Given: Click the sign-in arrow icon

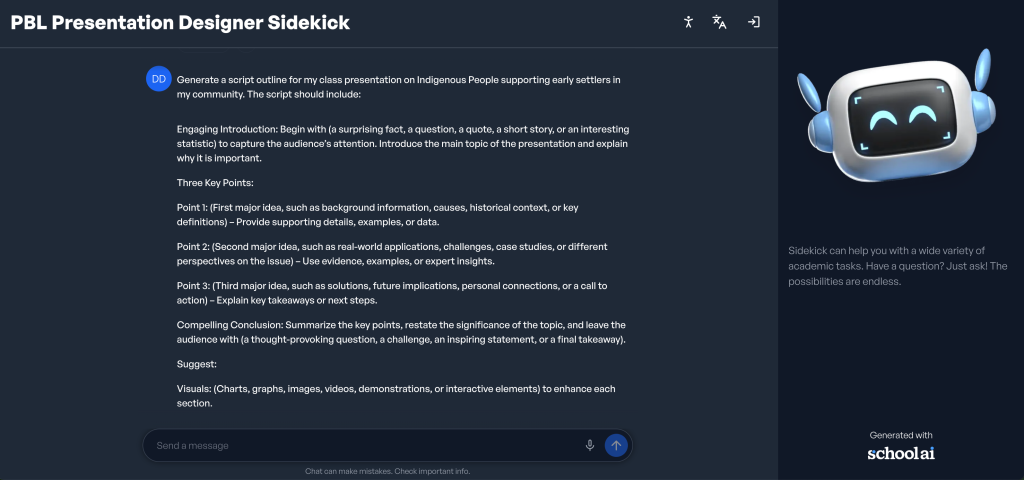Looking at the screenshot, I should tap(754, 22).
